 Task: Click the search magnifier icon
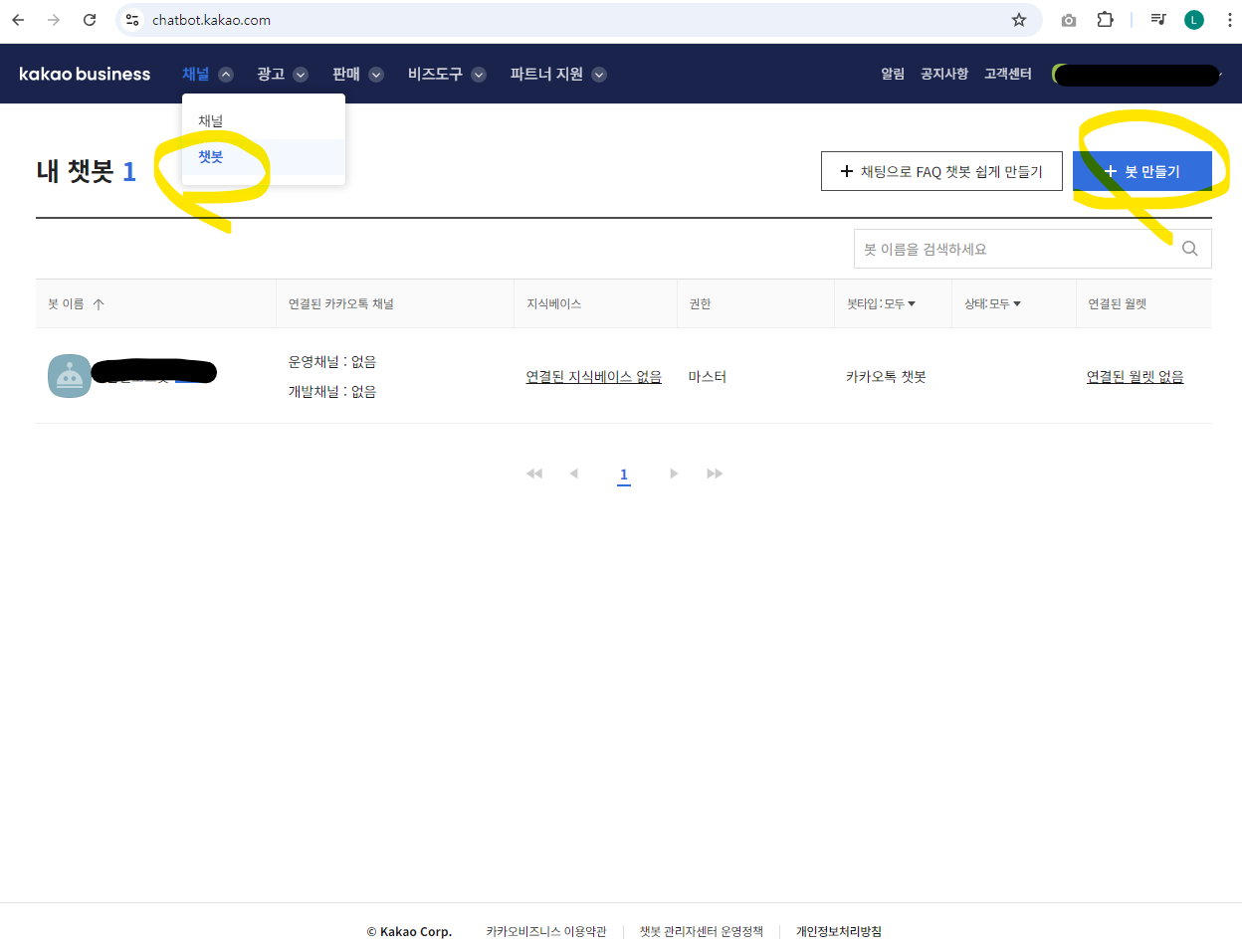coord(1189,249)
